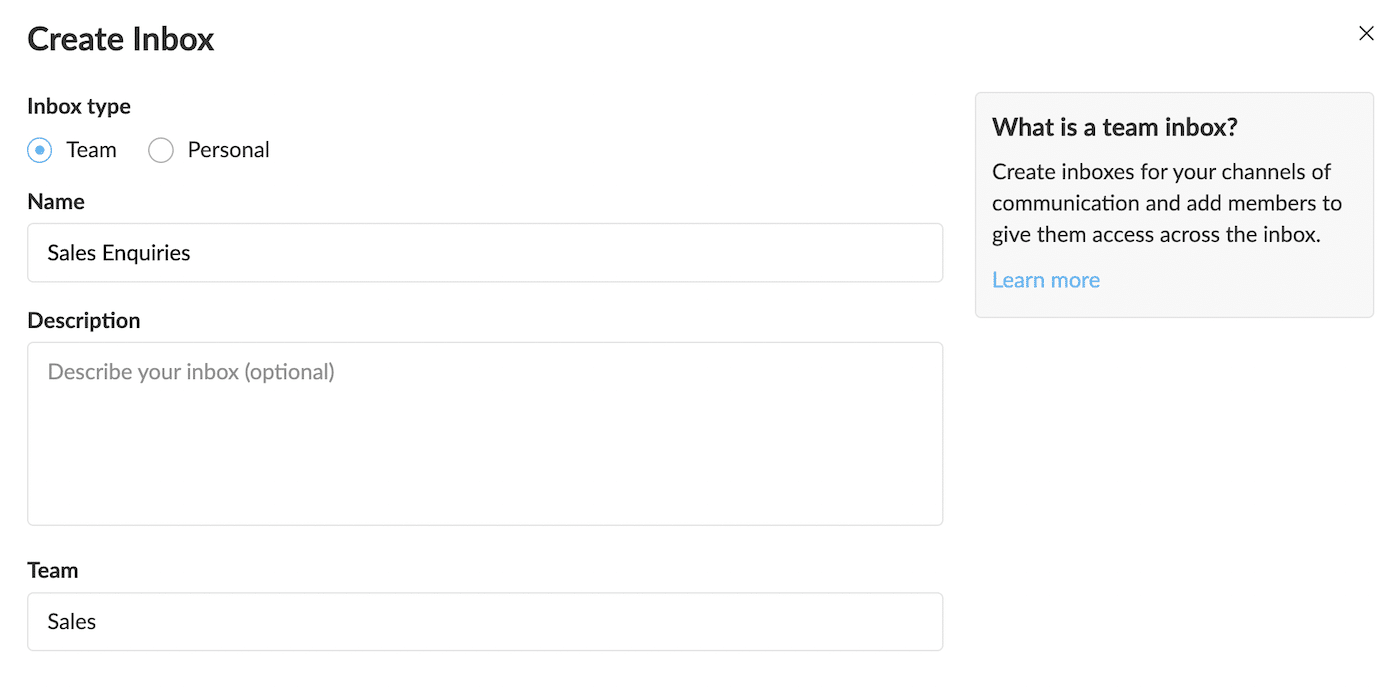Click the Name field label

pyautogui.click(x=55, y=201)
